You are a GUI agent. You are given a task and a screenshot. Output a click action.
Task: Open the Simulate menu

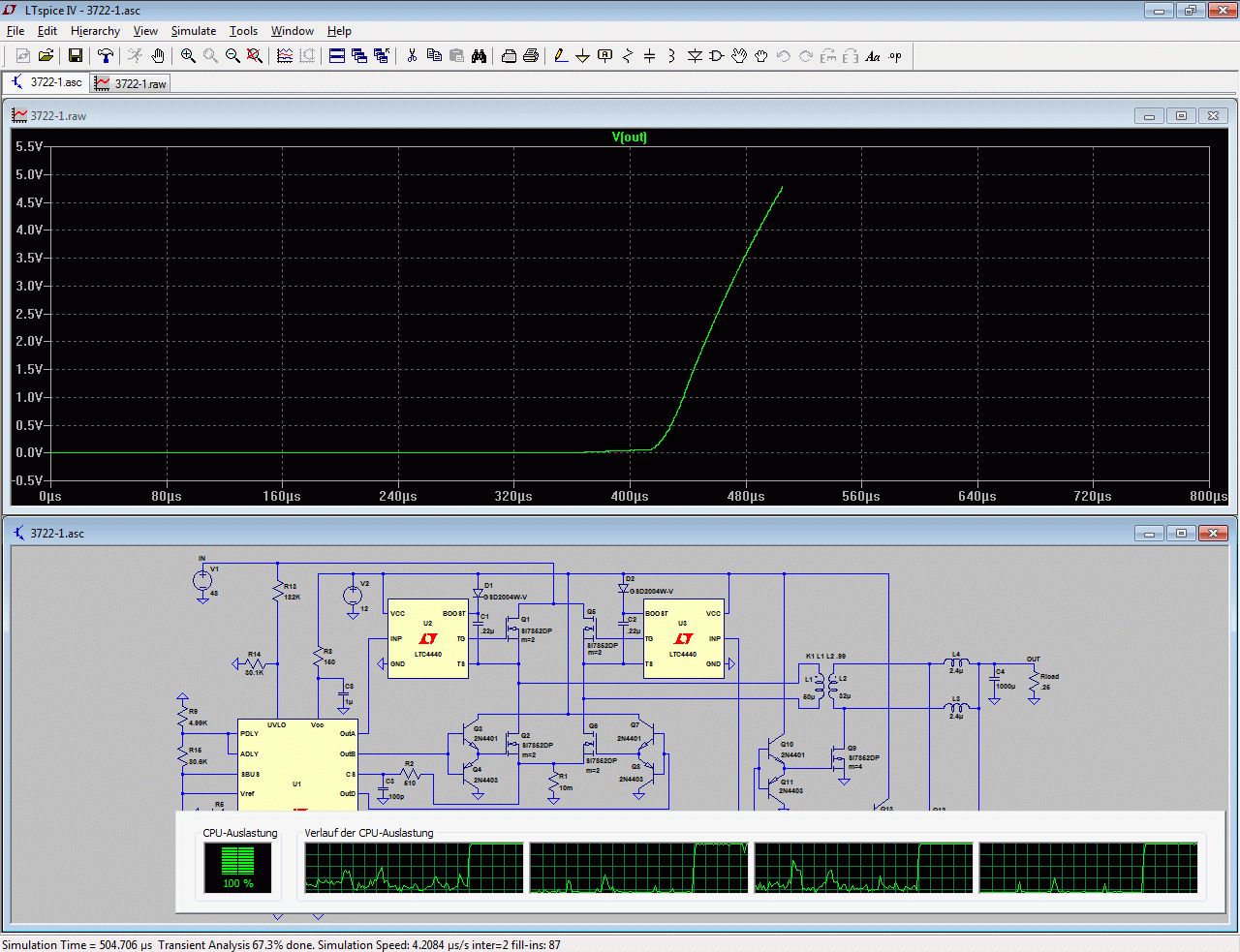pyautogui.click(x=193, y=31)
